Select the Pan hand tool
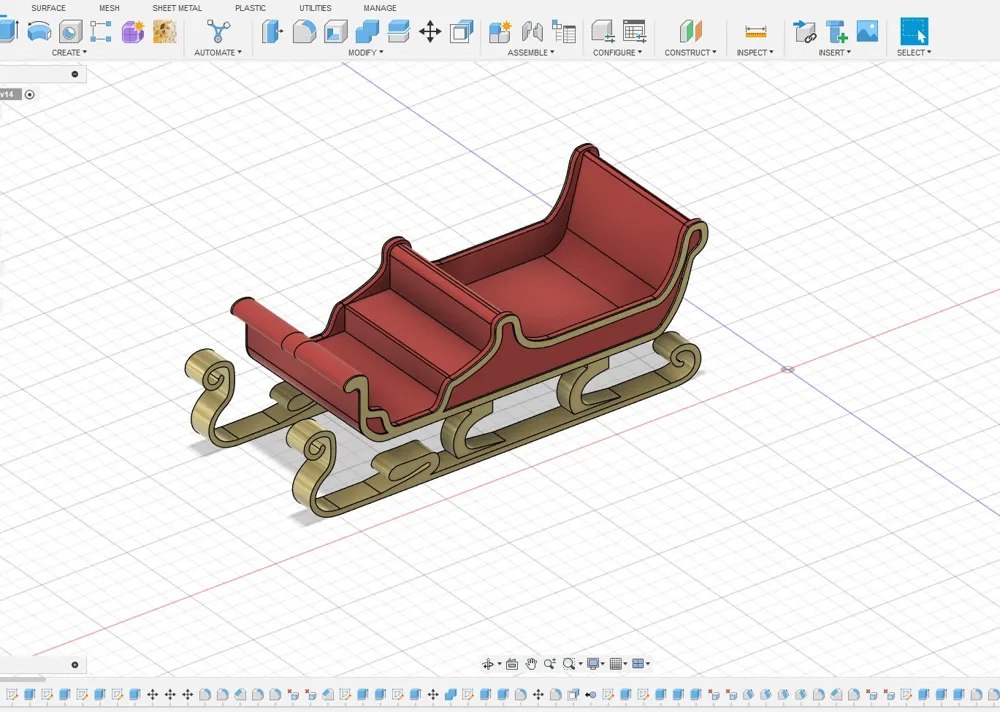This screenshot has height=712, width=1000. click(x=531, y=664)
